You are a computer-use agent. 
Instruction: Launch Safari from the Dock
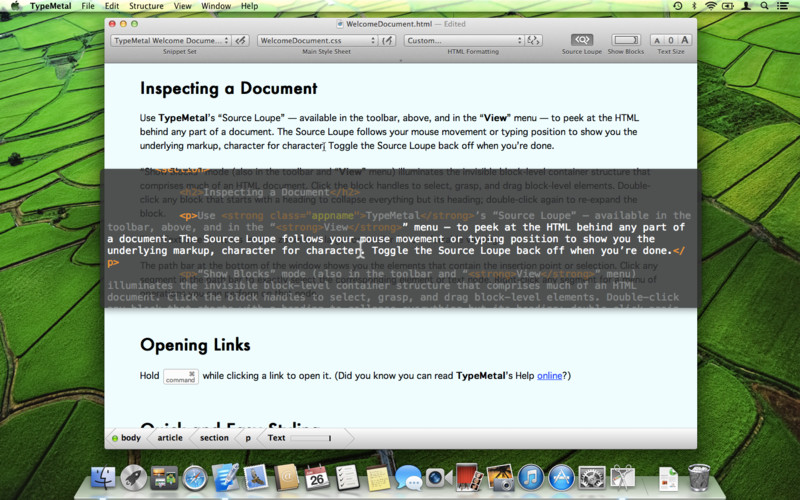194,478
